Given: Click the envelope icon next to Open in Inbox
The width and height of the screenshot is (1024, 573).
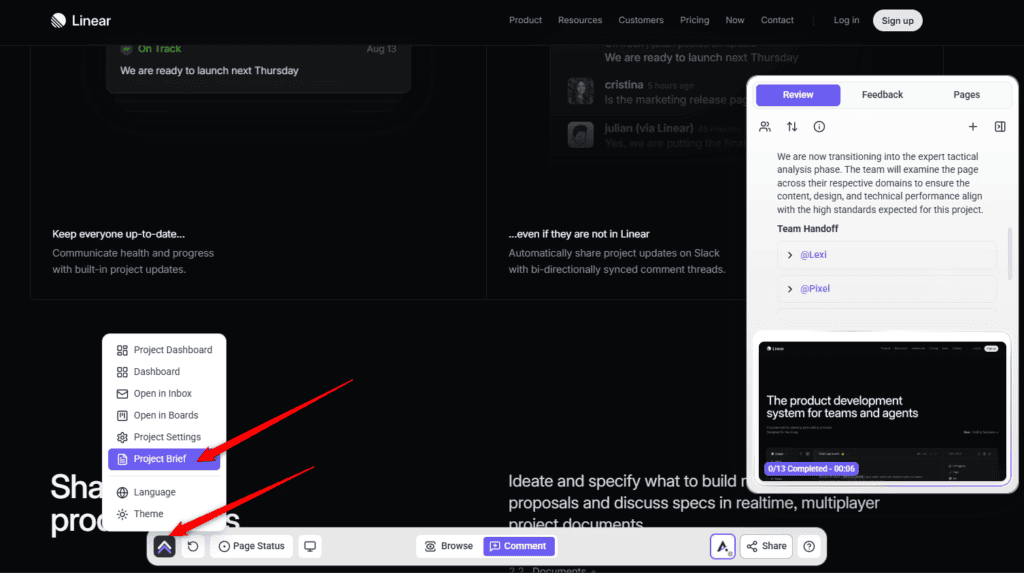Looking at the screenshot, I should [122, 394].
